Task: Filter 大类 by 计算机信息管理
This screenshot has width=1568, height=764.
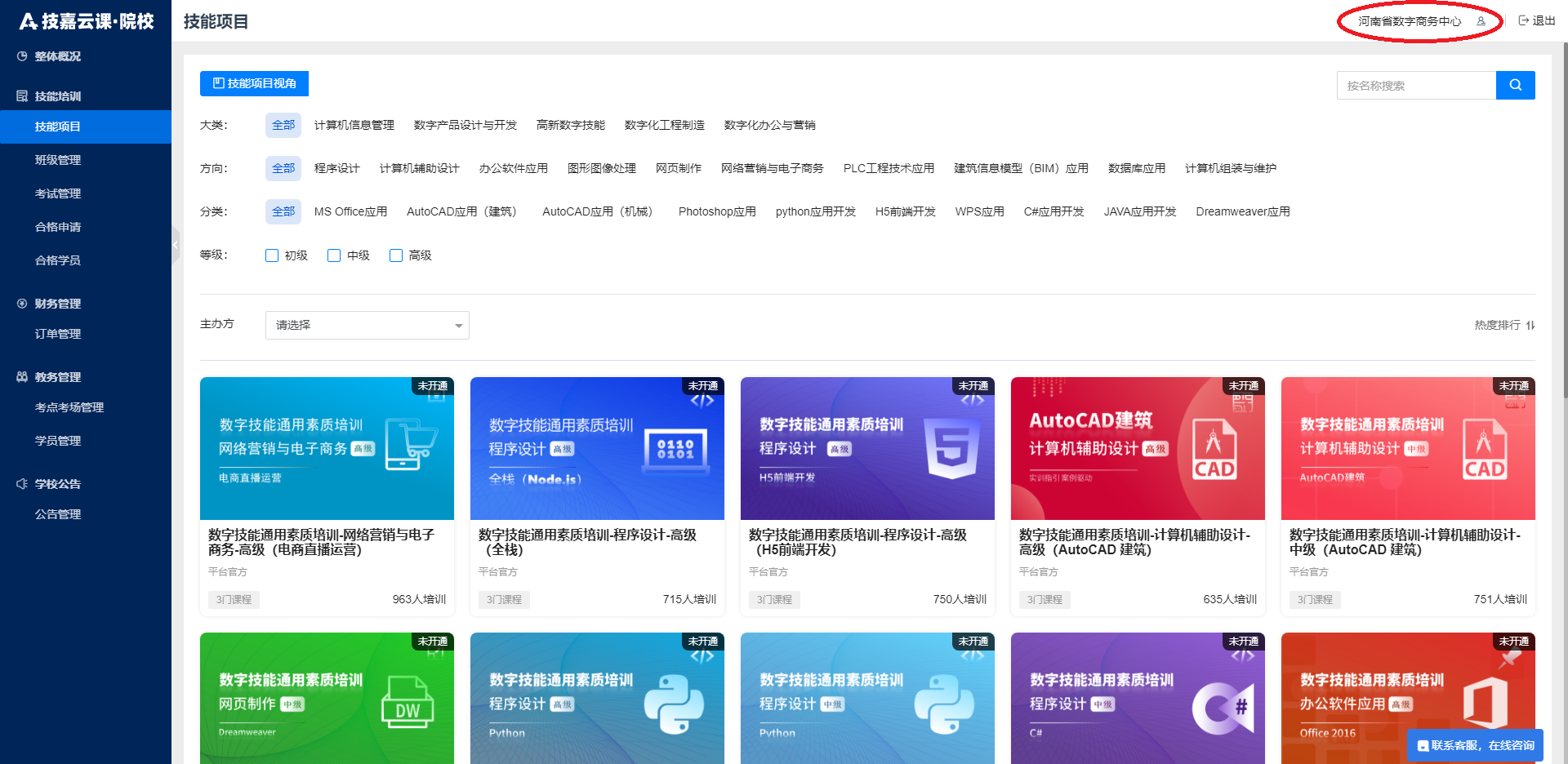Action: click(x=354, y=125)
